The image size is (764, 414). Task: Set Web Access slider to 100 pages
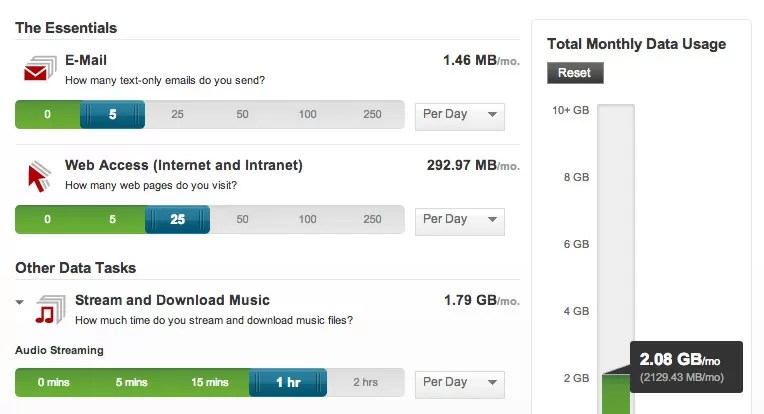pyautogui.click(x=307, y=219)
